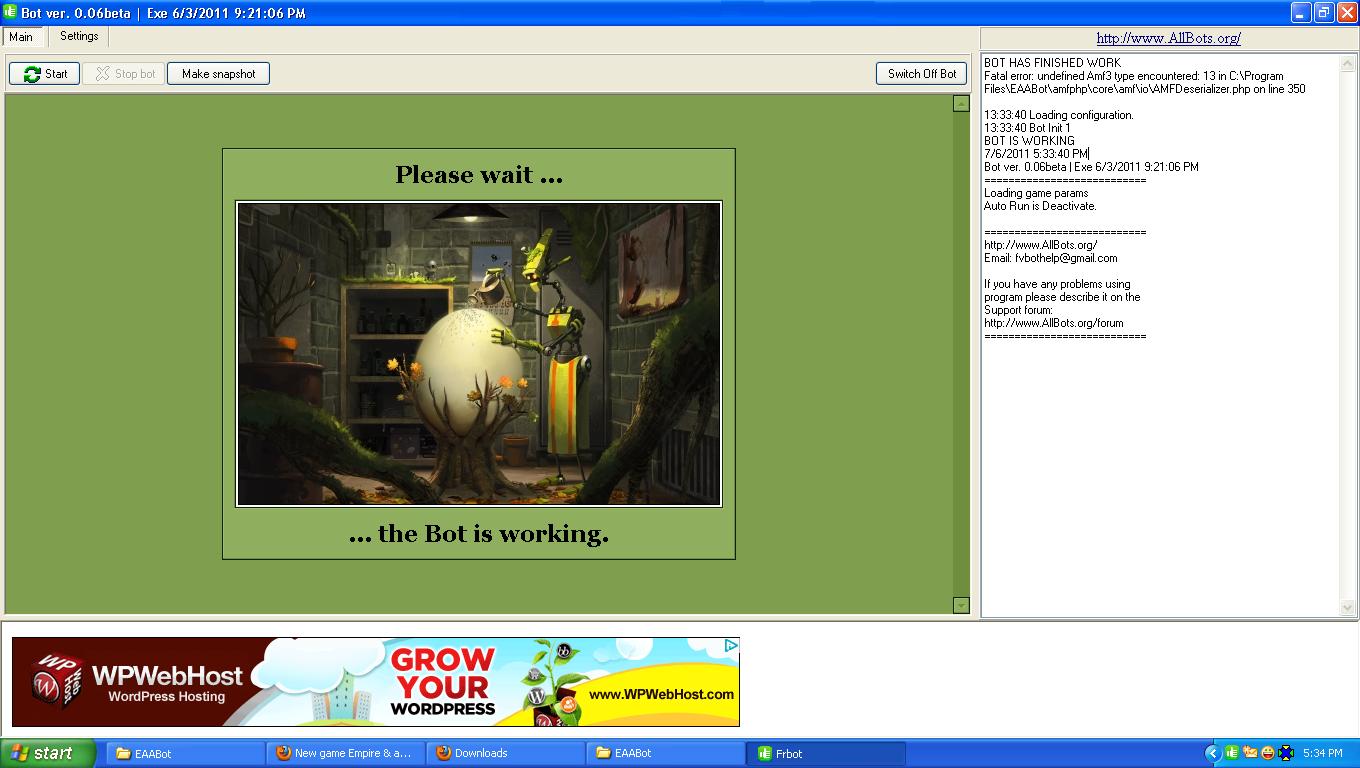Click the '13:33:40 Loading configuration.' log line
The width and height of the screenshot is (1360, 768).
[1058, 115]
